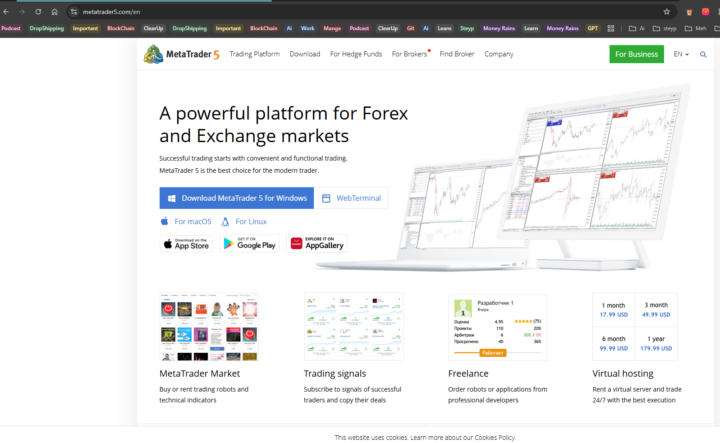Expand the EN language dropdown
Image resolution: width=720 pixels, height=443 pixels.
tap(681, 54)
